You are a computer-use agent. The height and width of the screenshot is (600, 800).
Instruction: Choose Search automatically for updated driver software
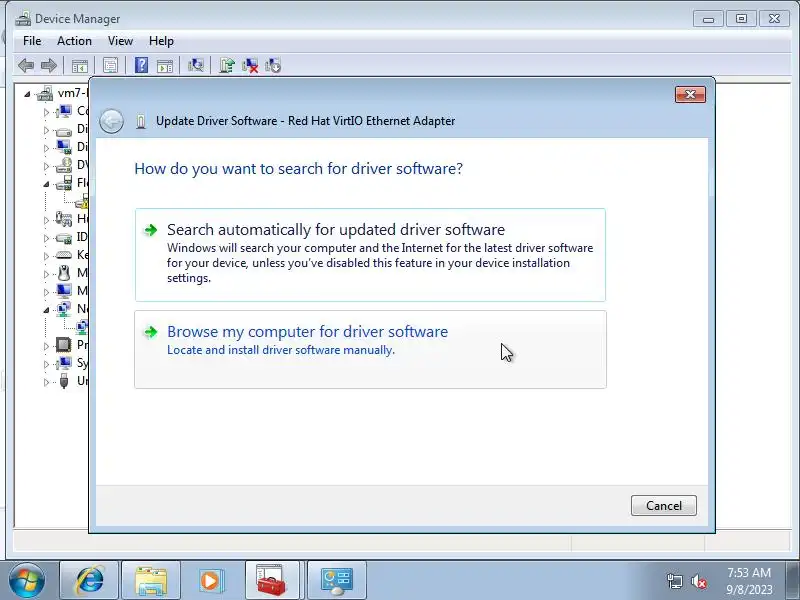tap(370, 255)
